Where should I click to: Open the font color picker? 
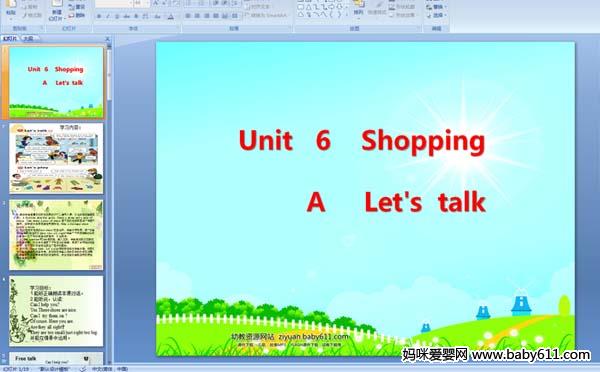click(x=171, y=16)
